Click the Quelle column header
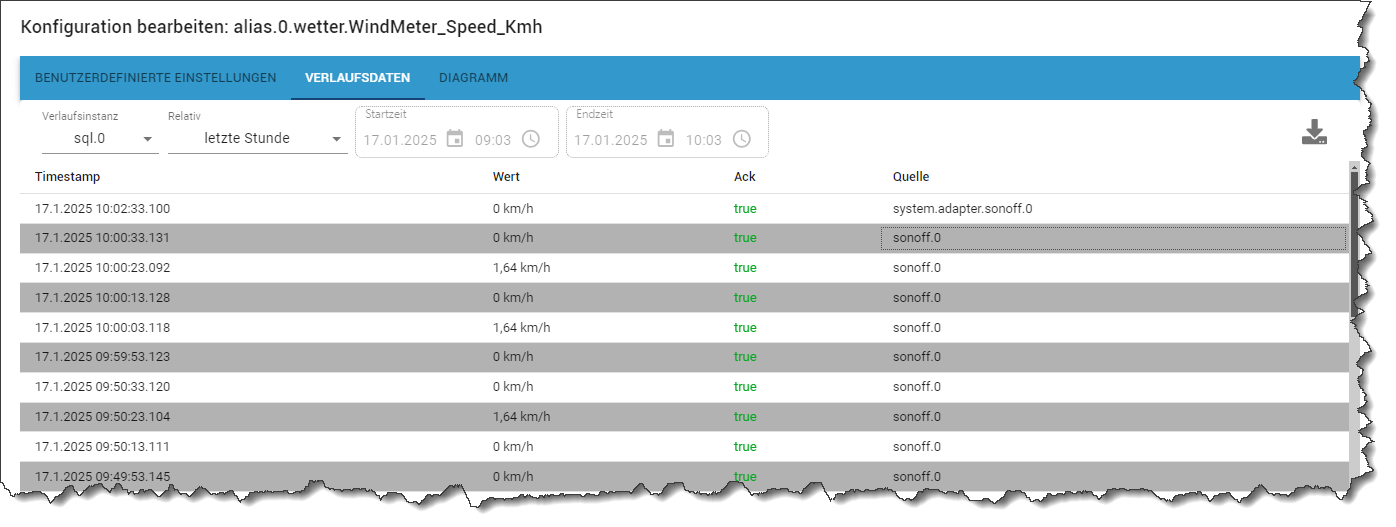Viewport: 1396px width, 527px height. click(911, 177)
